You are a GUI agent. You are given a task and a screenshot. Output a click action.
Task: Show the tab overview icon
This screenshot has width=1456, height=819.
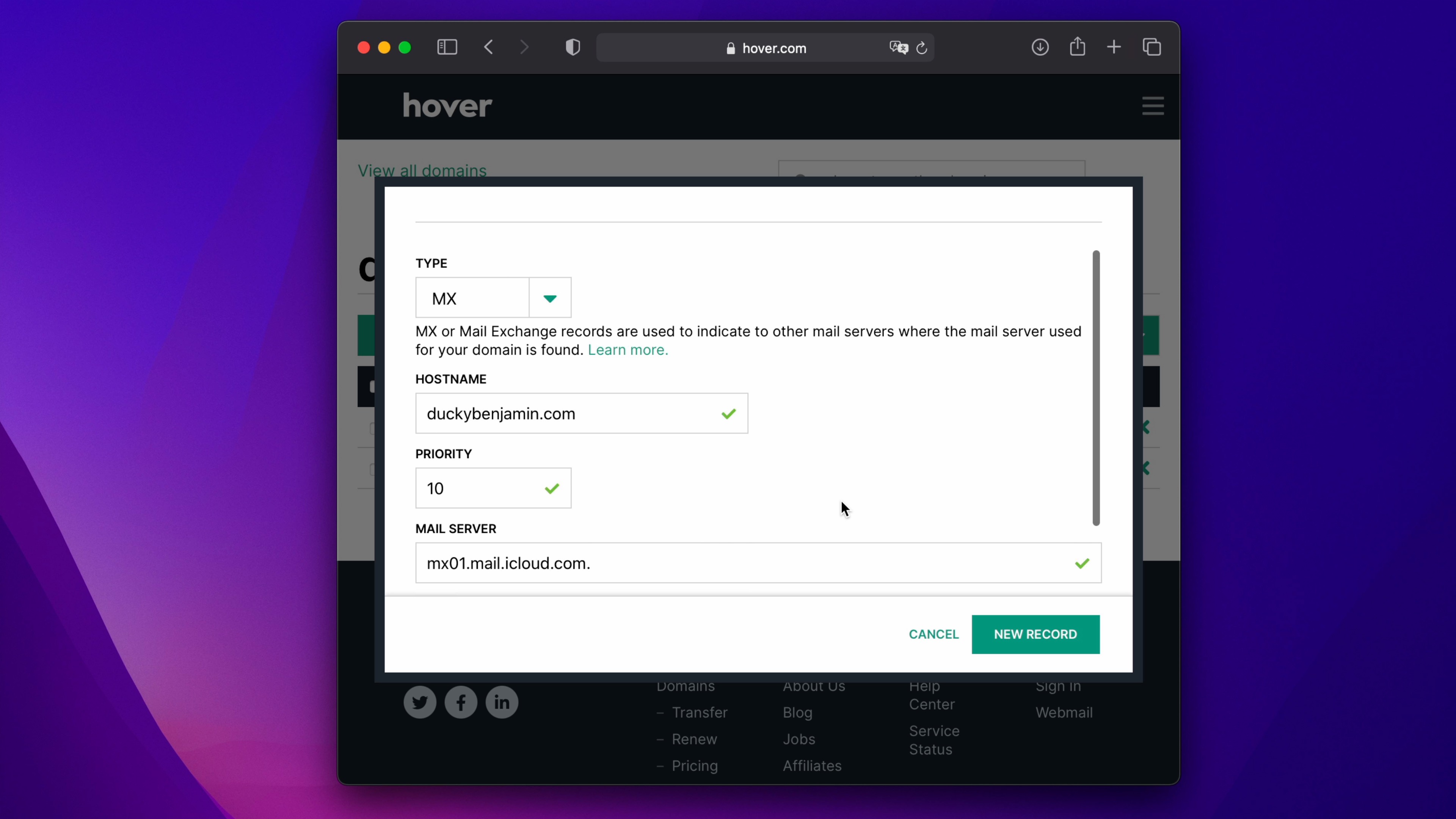coord(1152,47)
